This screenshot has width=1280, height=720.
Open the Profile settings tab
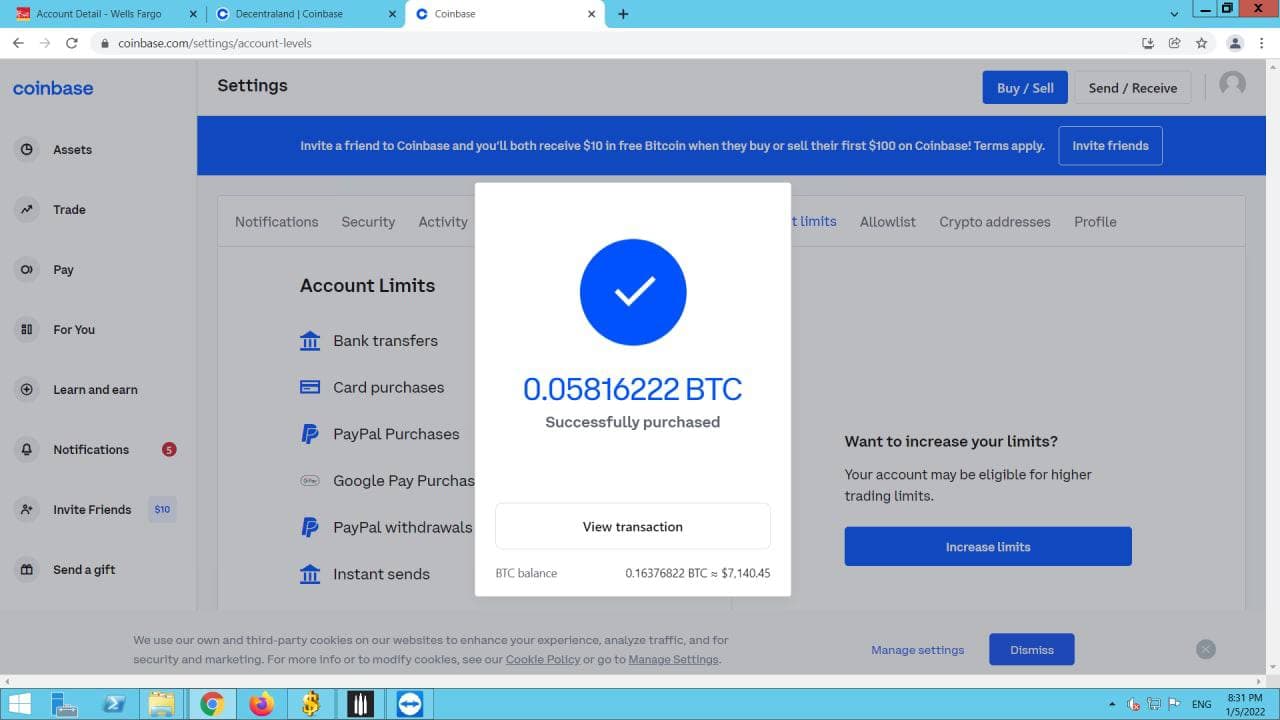(x=1095, y=222)
